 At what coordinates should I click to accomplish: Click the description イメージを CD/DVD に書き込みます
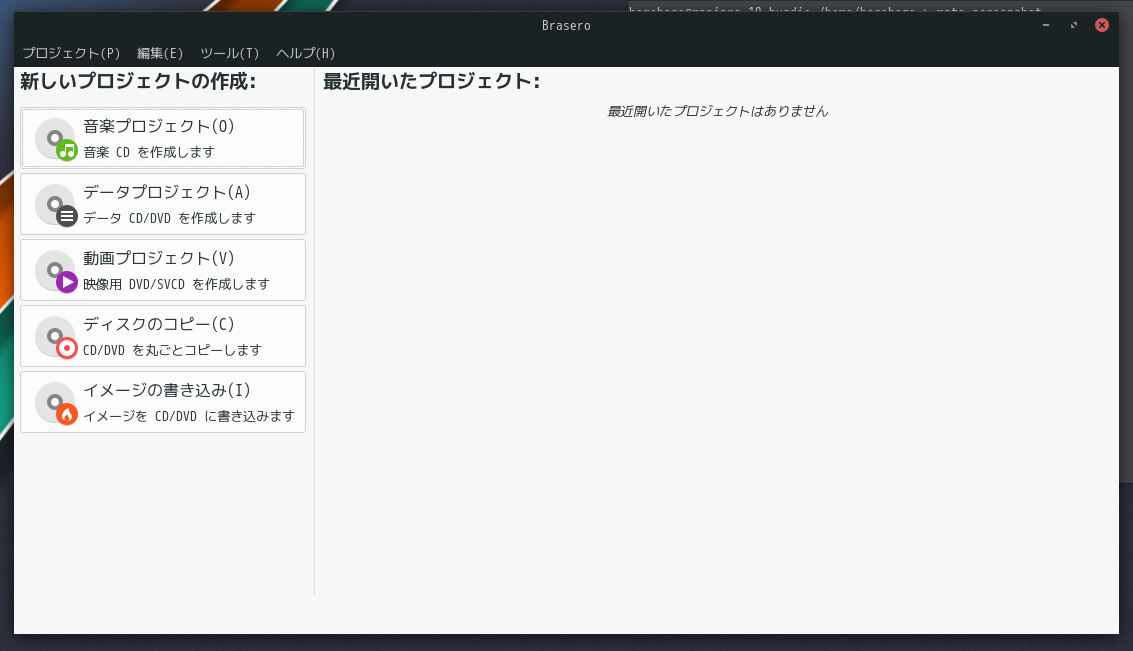pos(189,416)
